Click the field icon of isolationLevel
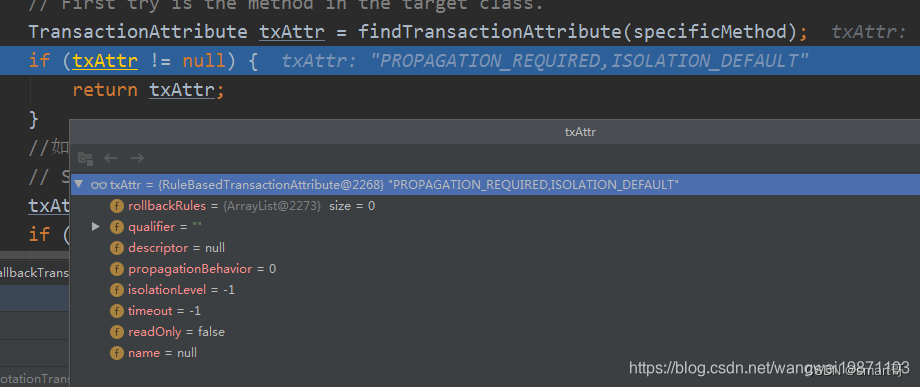The height and width of the screenshot is (387, 920). tap(117, 290)
